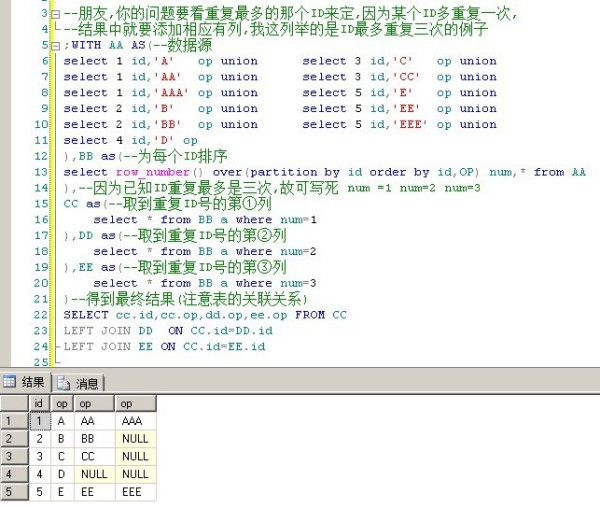The width and height of the screenshot is (600, 508).
Task: Click the document icon on the 消息 tab
Action: [64, 382]
